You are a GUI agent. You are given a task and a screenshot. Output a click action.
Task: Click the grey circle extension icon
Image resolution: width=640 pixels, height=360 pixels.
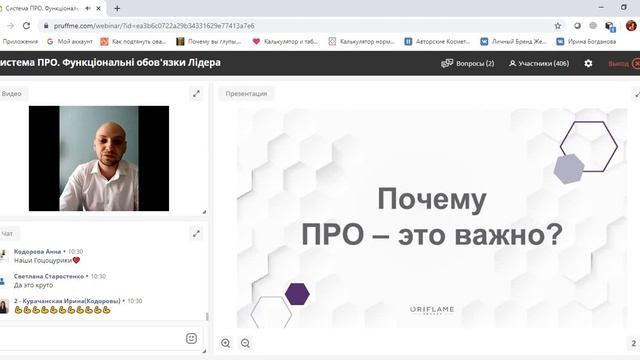(x=593, y=26)
